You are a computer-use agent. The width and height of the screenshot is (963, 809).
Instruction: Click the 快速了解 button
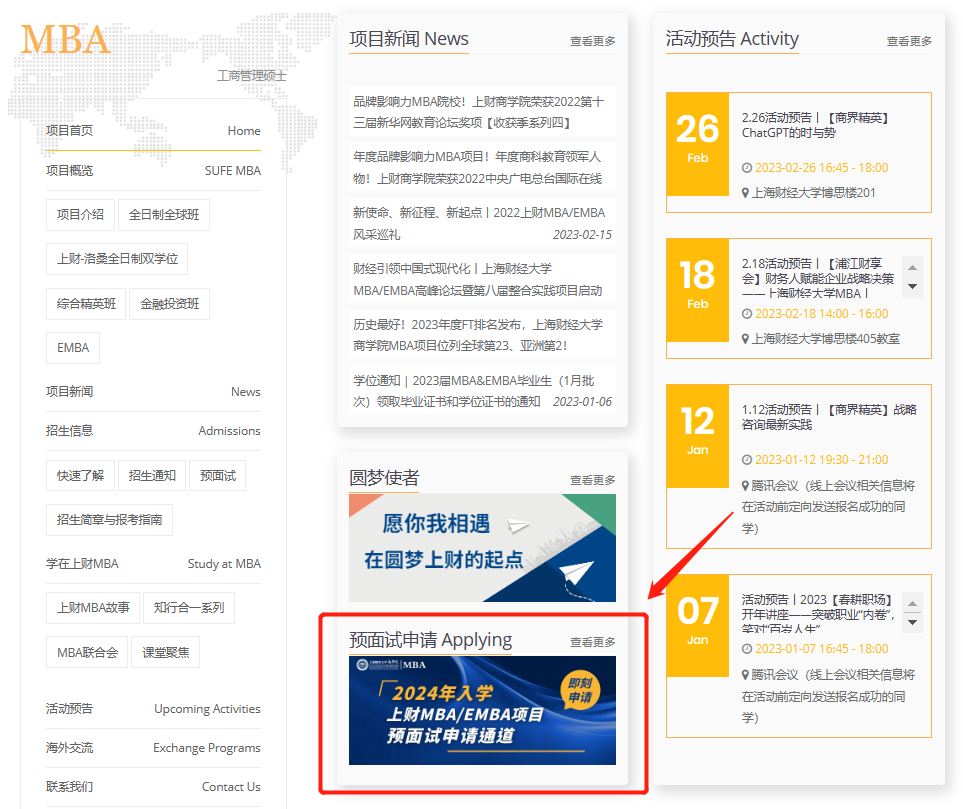tap(80, 475)
